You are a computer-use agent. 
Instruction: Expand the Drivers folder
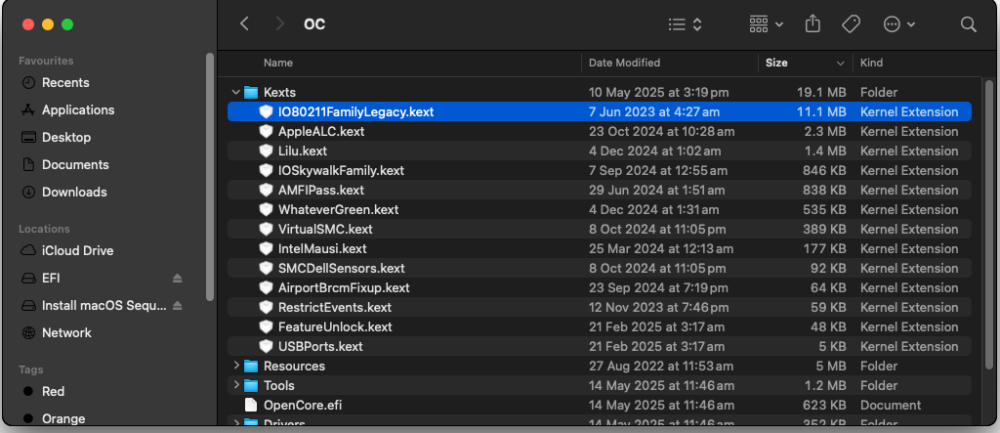tap(236, 423)
